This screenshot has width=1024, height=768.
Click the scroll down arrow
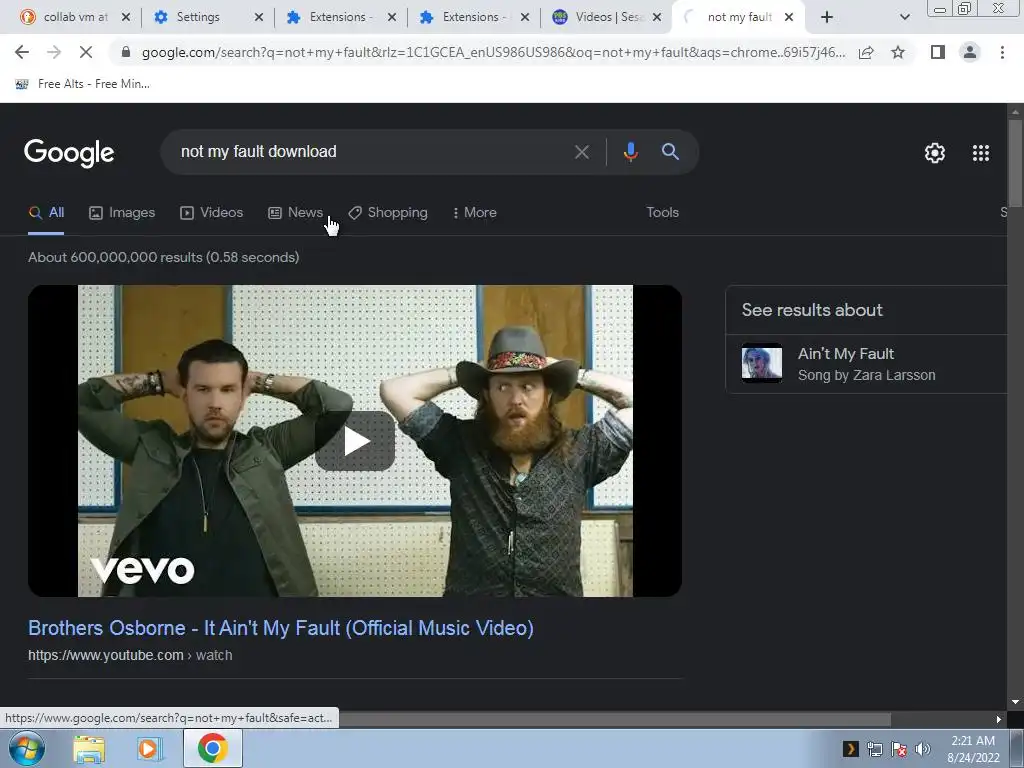(x=1015, y=702)
